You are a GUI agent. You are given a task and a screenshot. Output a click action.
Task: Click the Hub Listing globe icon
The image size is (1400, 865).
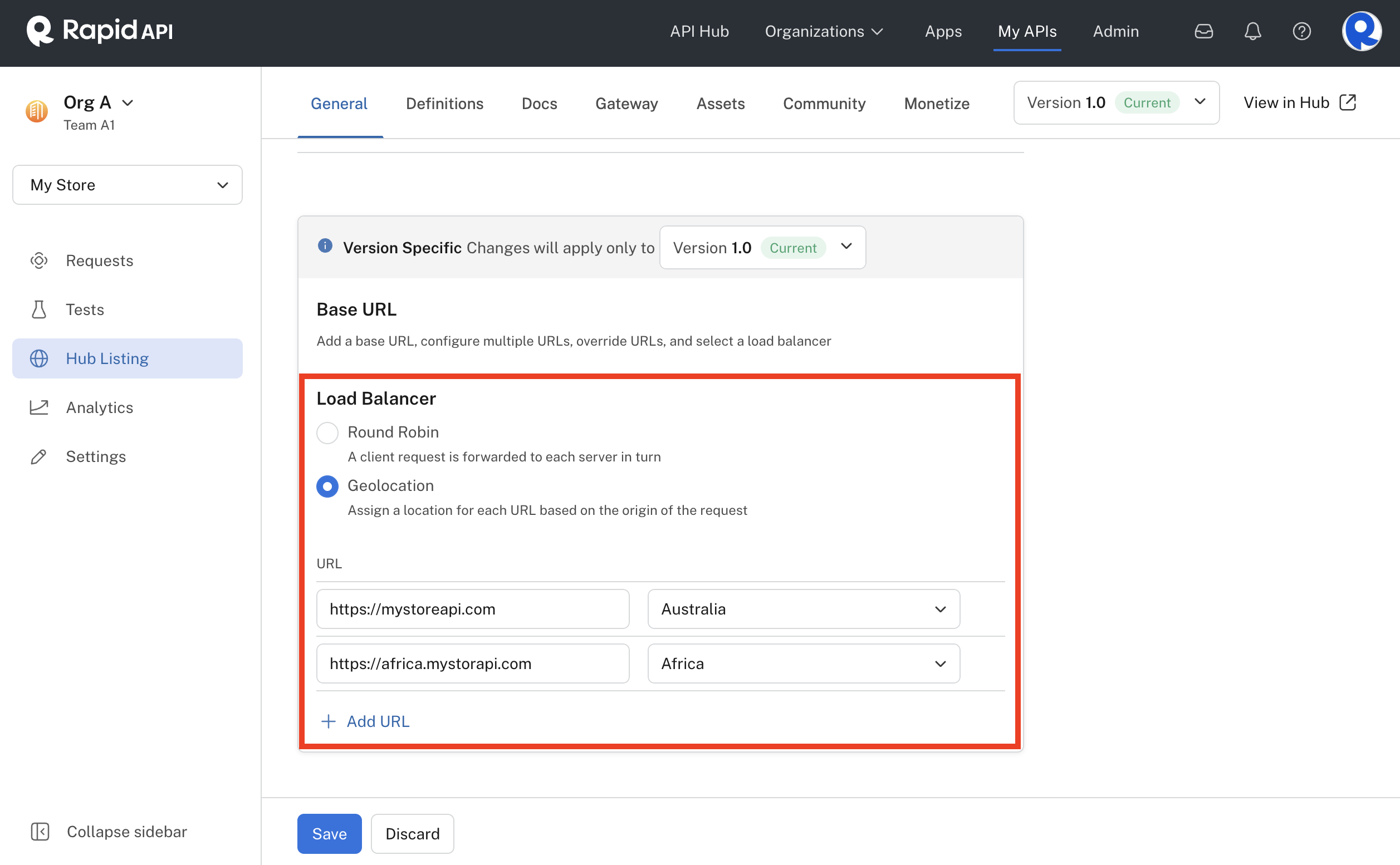[39, 358]
